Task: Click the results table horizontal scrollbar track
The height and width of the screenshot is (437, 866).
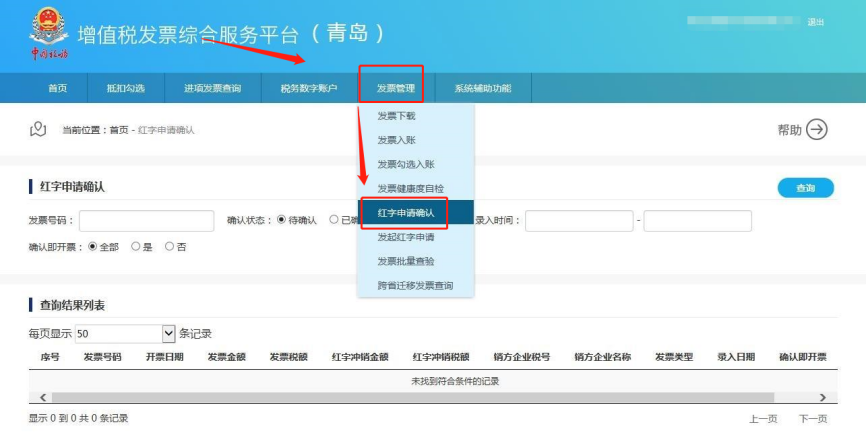Action: [430, 398]
